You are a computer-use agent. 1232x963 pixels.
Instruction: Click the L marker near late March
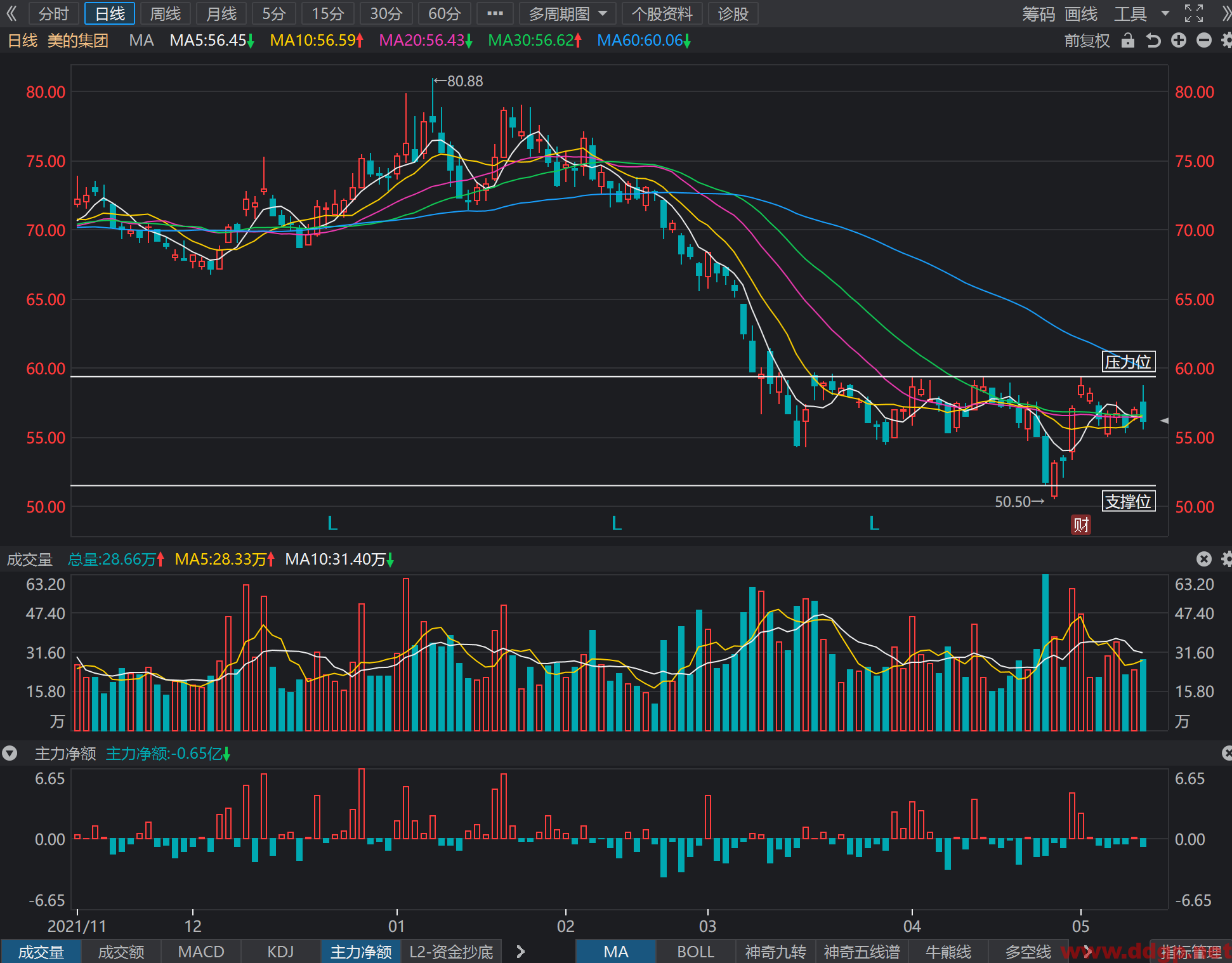coord(874,523)
